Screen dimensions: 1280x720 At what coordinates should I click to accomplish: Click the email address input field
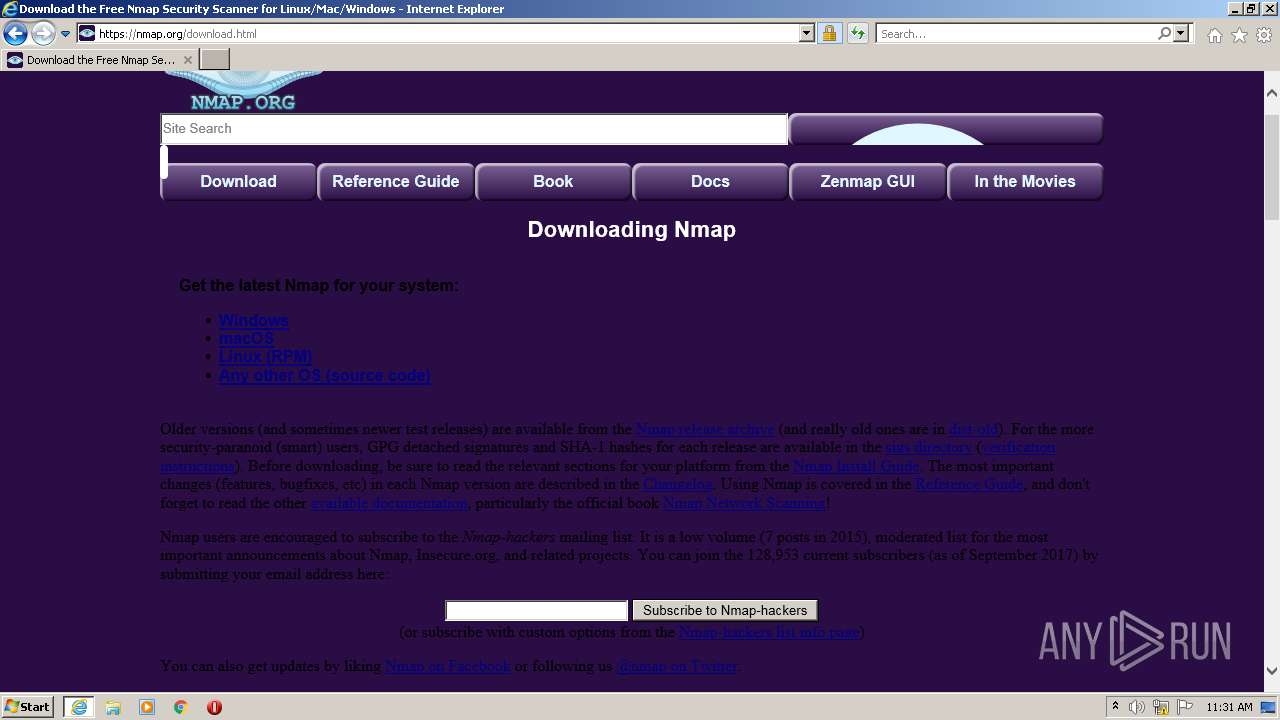coord(536,611)
